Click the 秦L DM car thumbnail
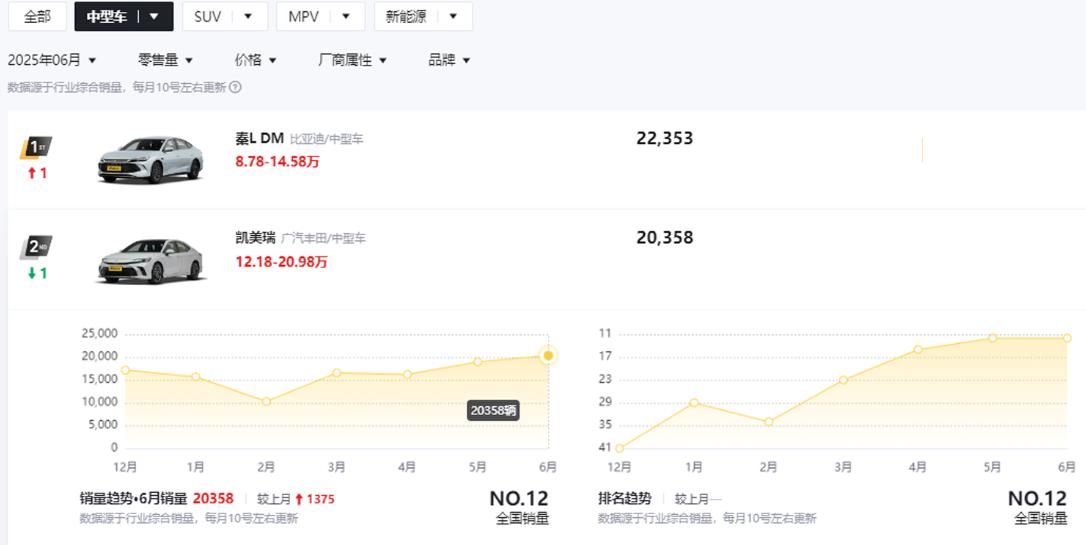1086x545 pixels. click(150, 160)
